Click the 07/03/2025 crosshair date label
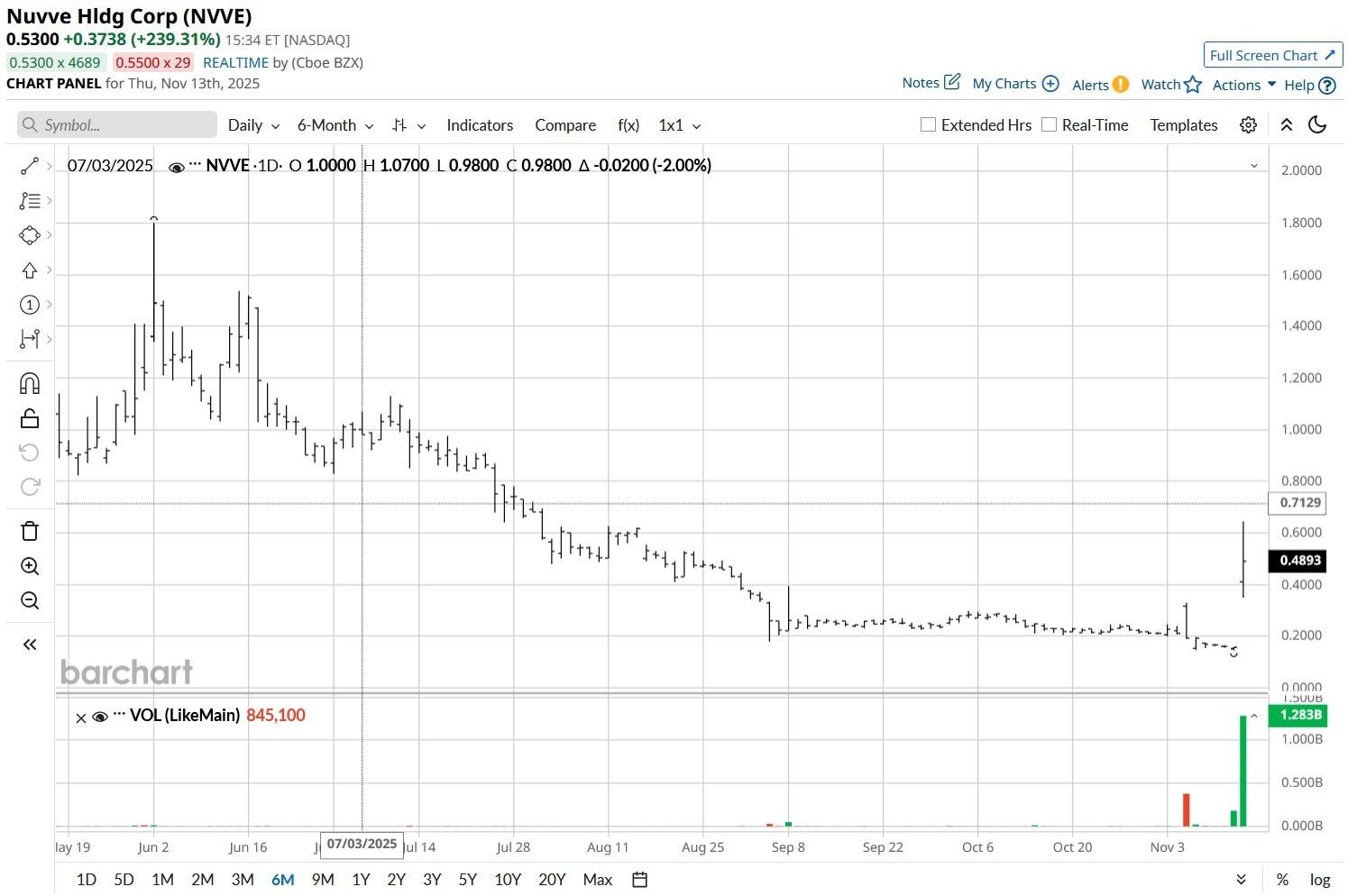The height and width of the screenshot is (896, 1348). click(362, 844)
